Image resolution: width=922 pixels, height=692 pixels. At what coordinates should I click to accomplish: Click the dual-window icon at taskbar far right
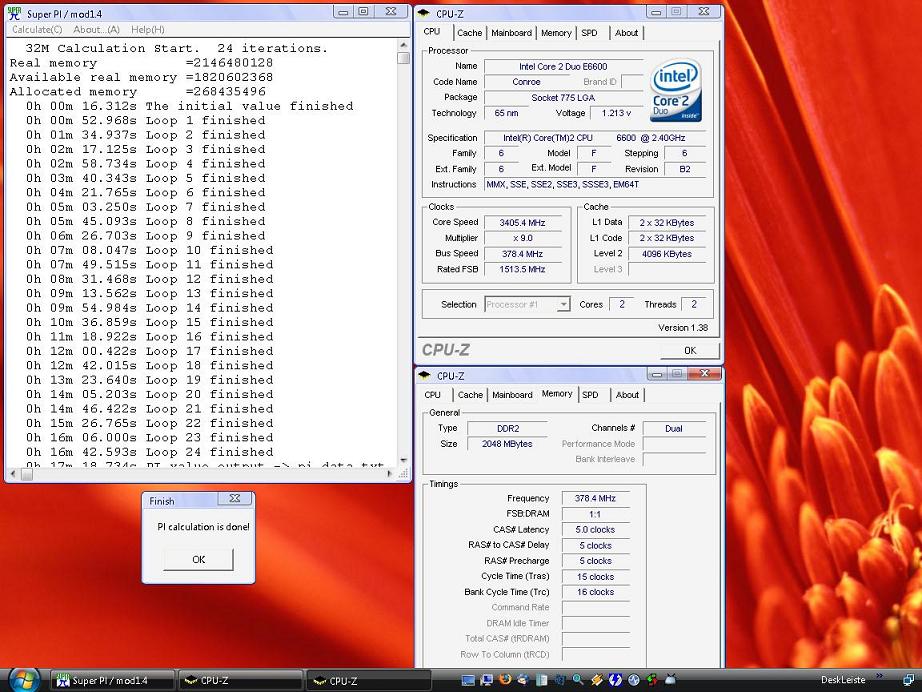coord(909,680)
